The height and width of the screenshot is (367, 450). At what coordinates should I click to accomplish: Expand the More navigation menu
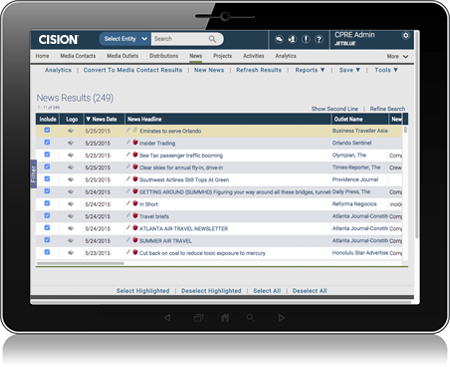pos(397,56)
